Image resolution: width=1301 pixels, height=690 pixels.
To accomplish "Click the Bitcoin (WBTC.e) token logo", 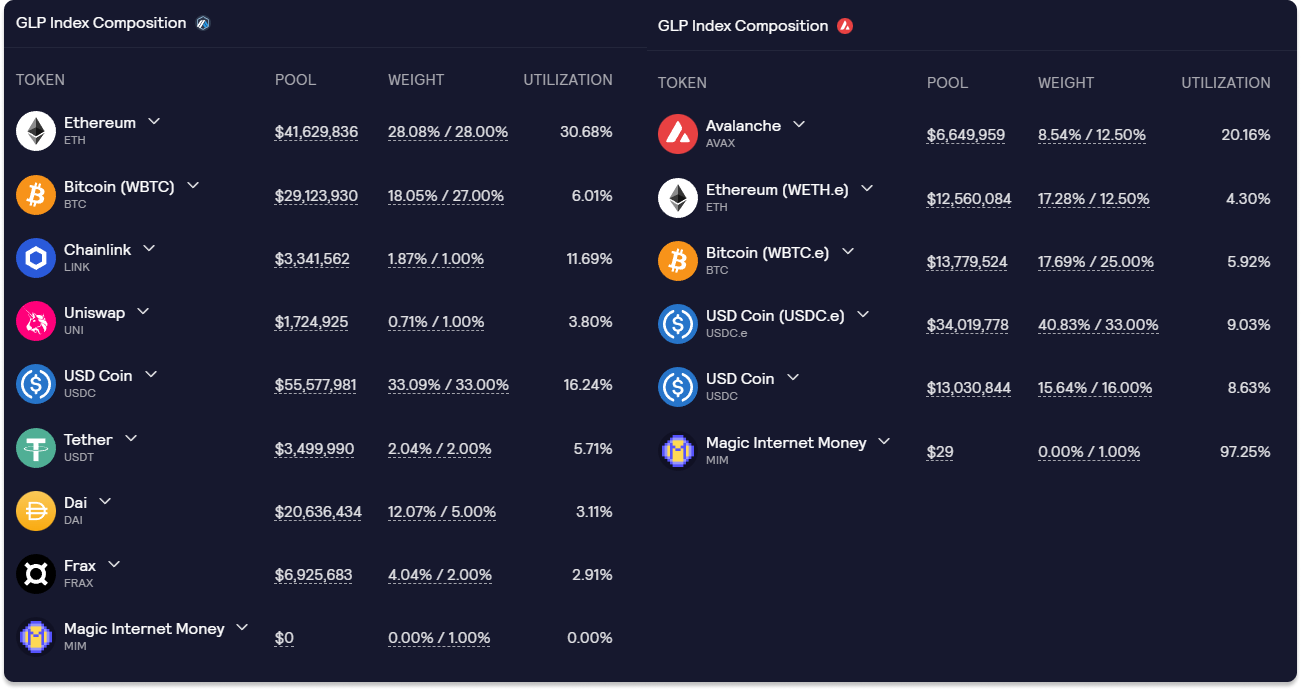I will coord(678,261).
